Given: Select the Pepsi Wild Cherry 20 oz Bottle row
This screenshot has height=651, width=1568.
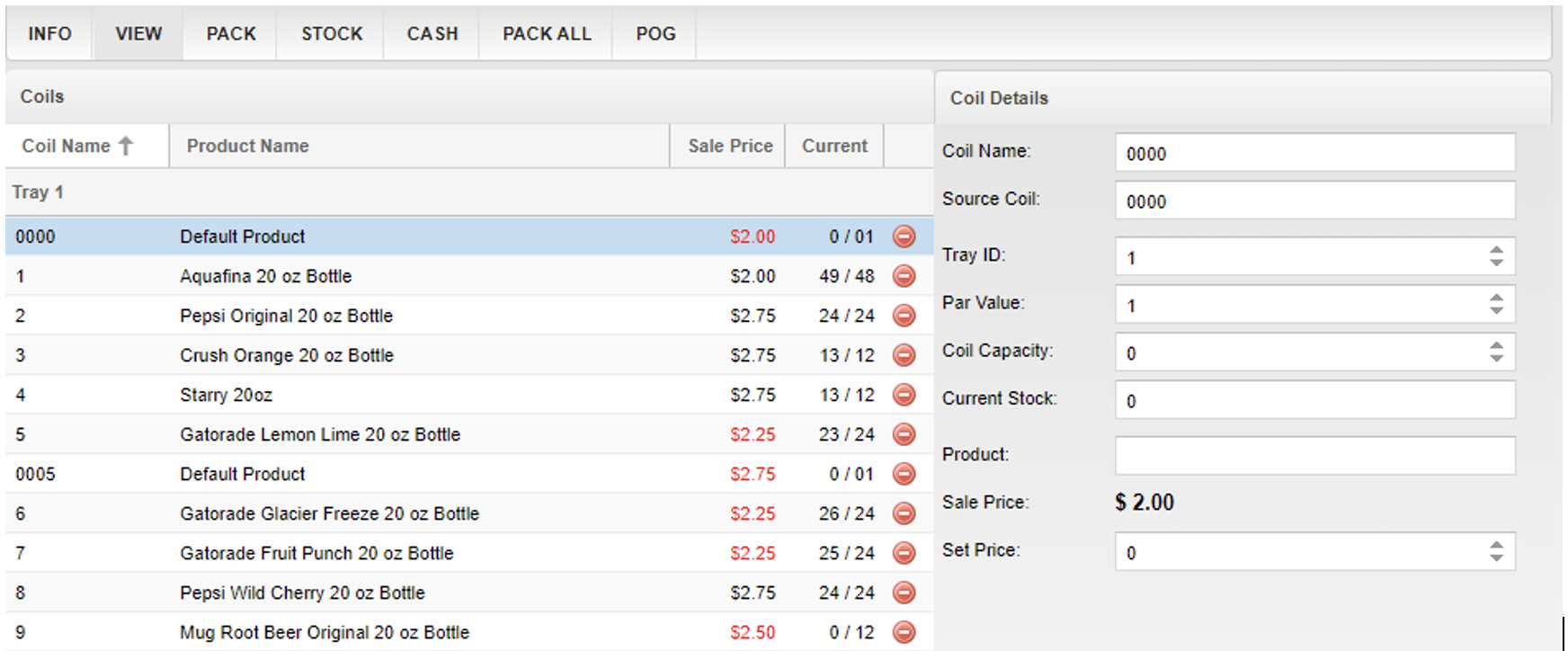Looking at the screenshot, I should click(469, 593).
